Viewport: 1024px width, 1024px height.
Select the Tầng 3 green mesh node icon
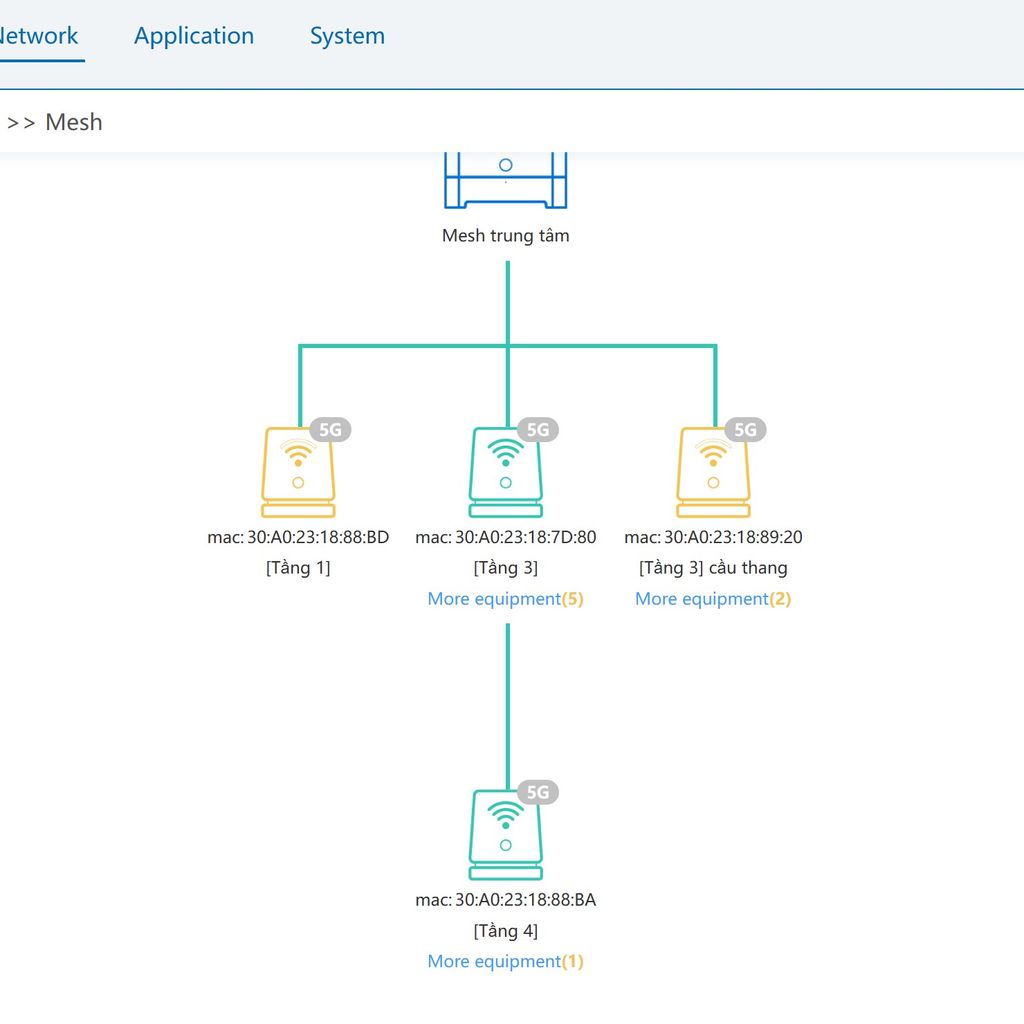tap(506, 472)
